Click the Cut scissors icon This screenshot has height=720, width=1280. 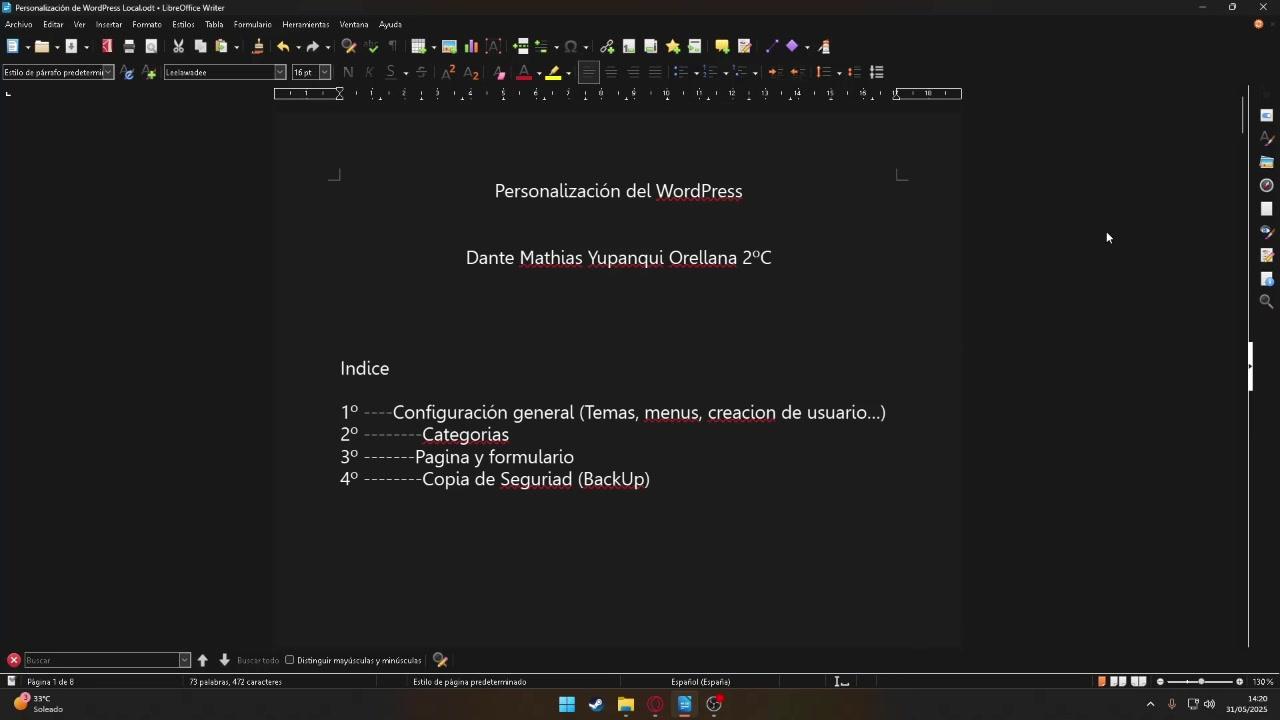[178, 46]
